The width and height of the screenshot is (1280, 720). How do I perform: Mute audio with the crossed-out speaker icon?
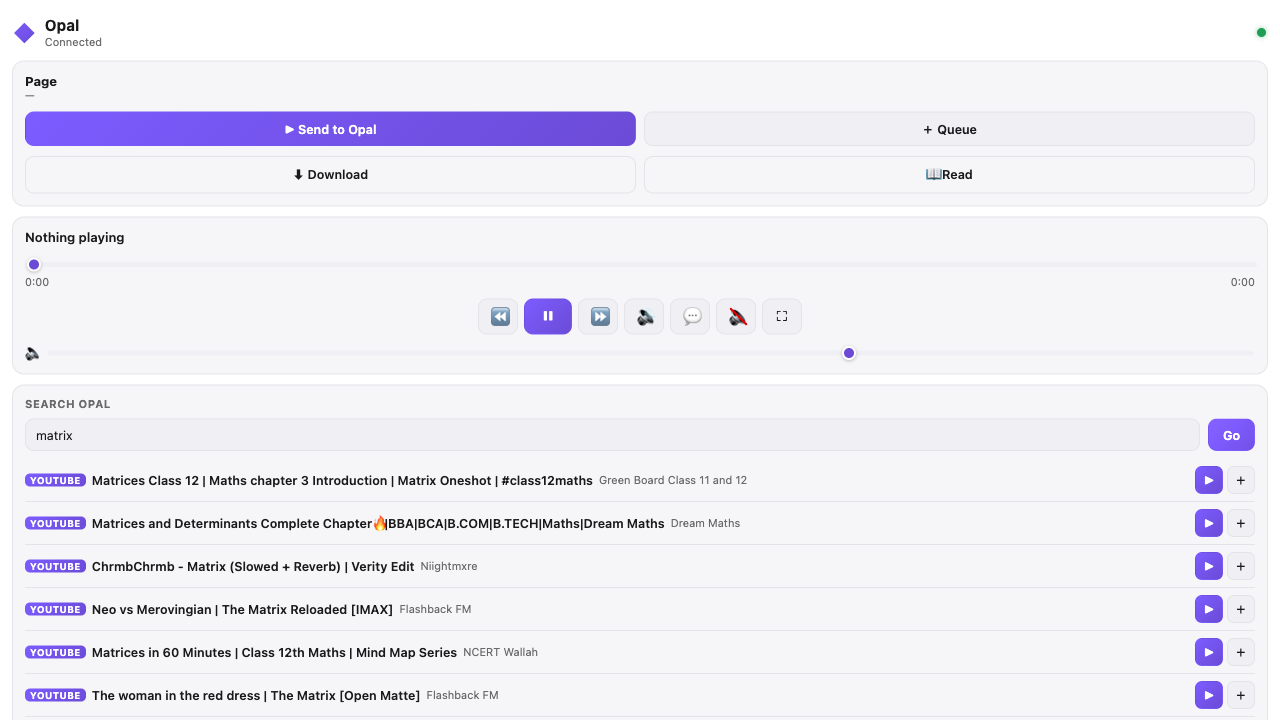736,316
